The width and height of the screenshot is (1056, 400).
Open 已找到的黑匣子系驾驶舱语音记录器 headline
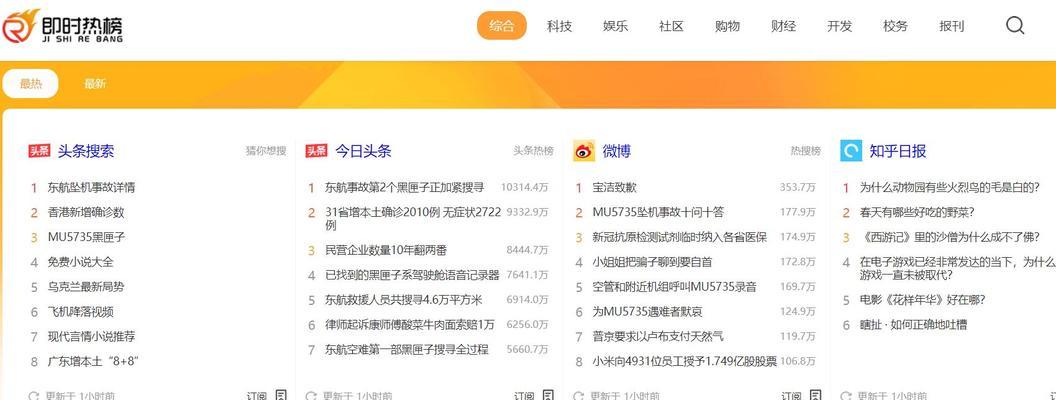click(x=412, y=275)
